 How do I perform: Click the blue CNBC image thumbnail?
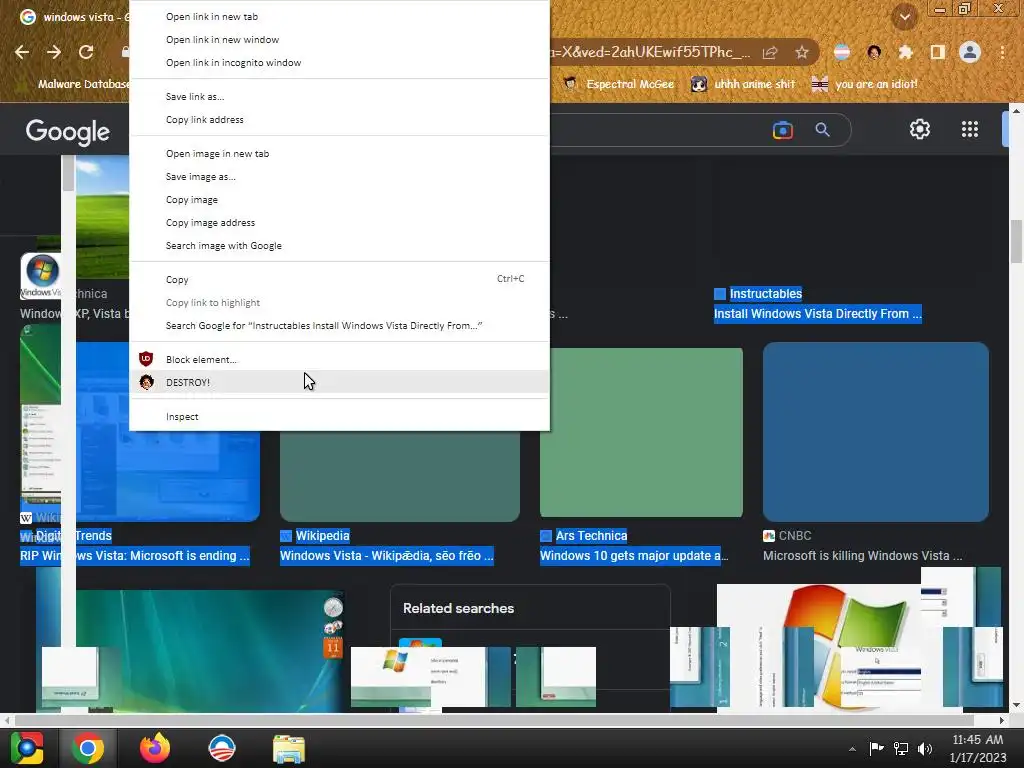[x=876, y=432]
